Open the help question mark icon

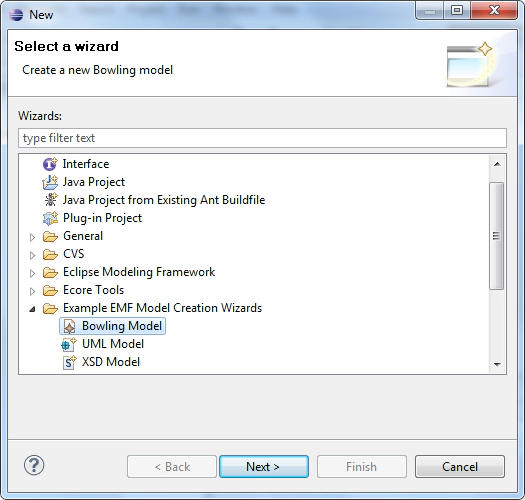pyautogui.click(x=34, y=465)
